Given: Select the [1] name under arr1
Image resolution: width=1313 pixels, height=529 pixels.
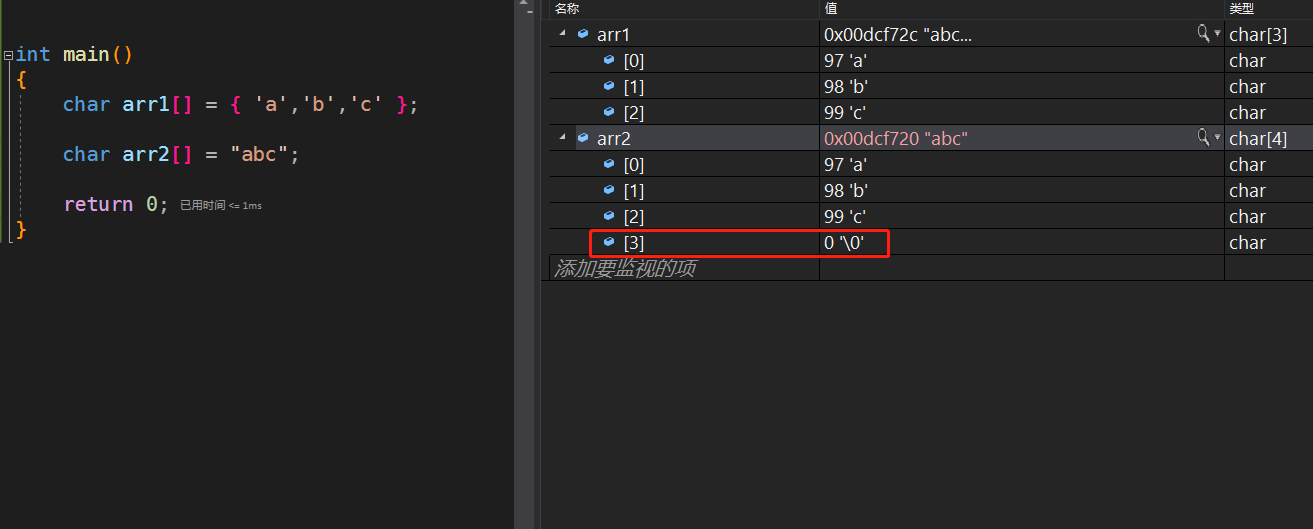Looking at the screenshot, I should pos(634,86).
